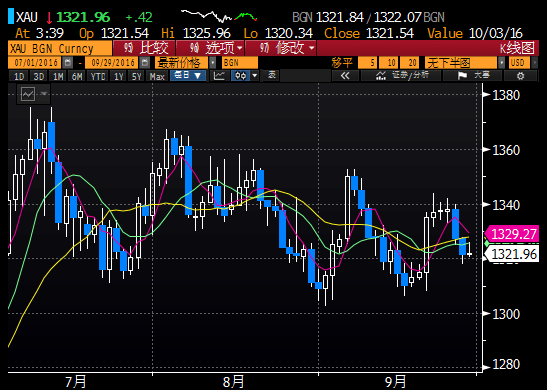Open chart settings gear icon
Viewport: 547px width, 390px height.
520,76
